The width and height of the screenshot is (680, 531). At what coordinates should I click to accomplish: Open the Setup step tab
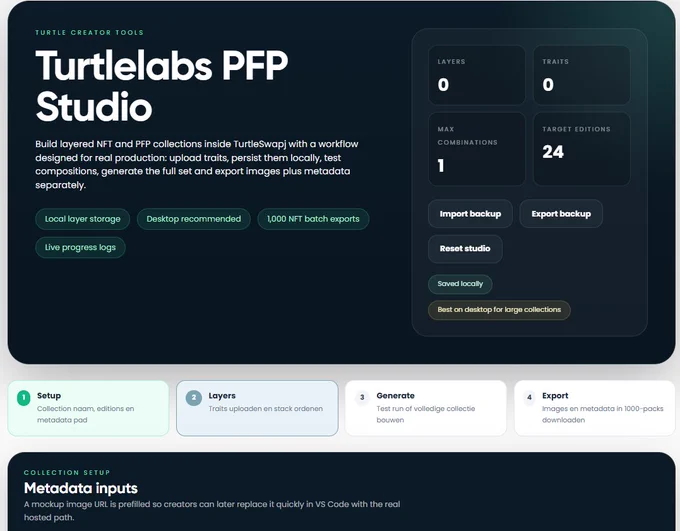point(88,408)
